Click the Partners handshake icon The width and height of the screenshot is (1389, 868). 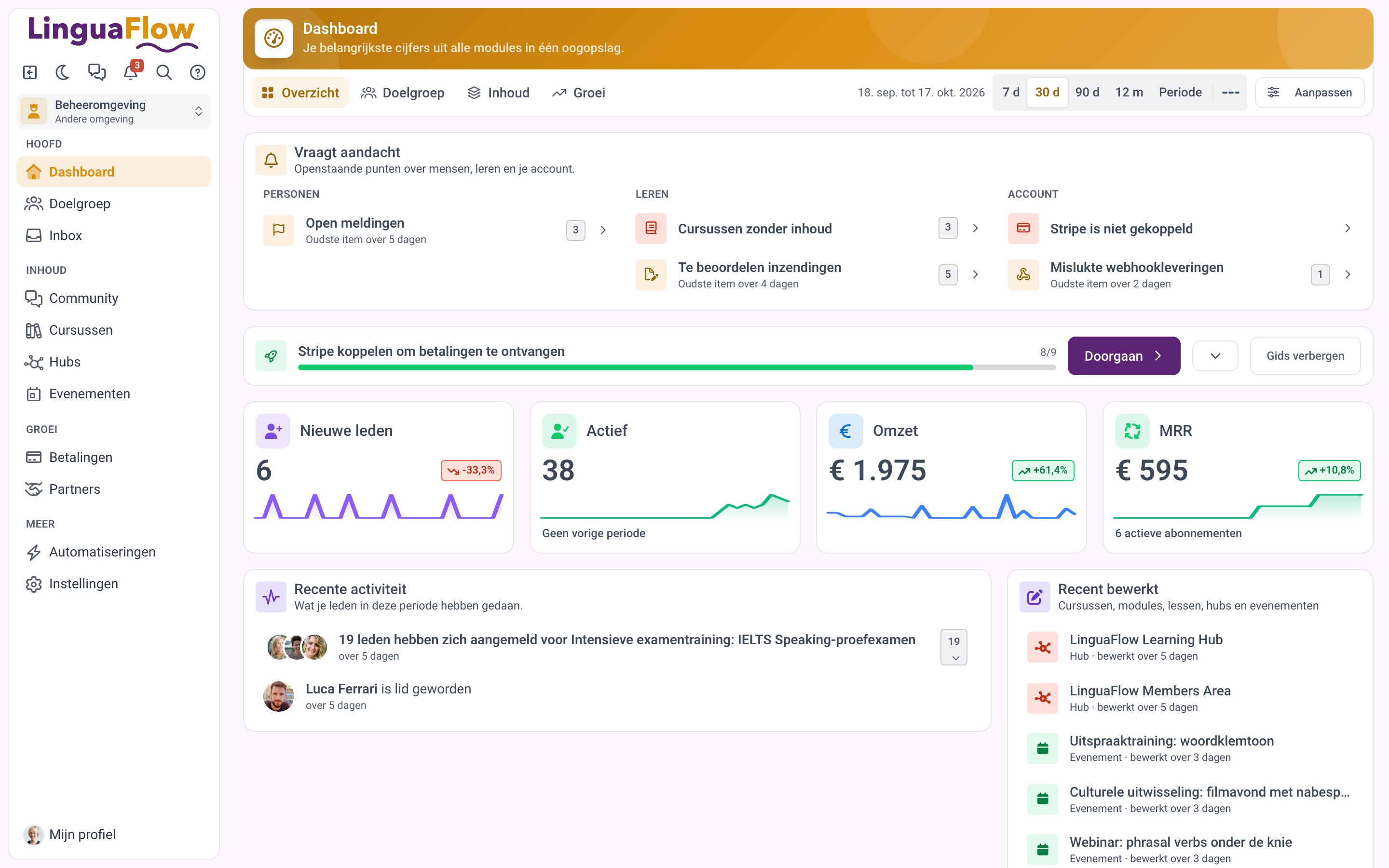click(x=34, y=489)
